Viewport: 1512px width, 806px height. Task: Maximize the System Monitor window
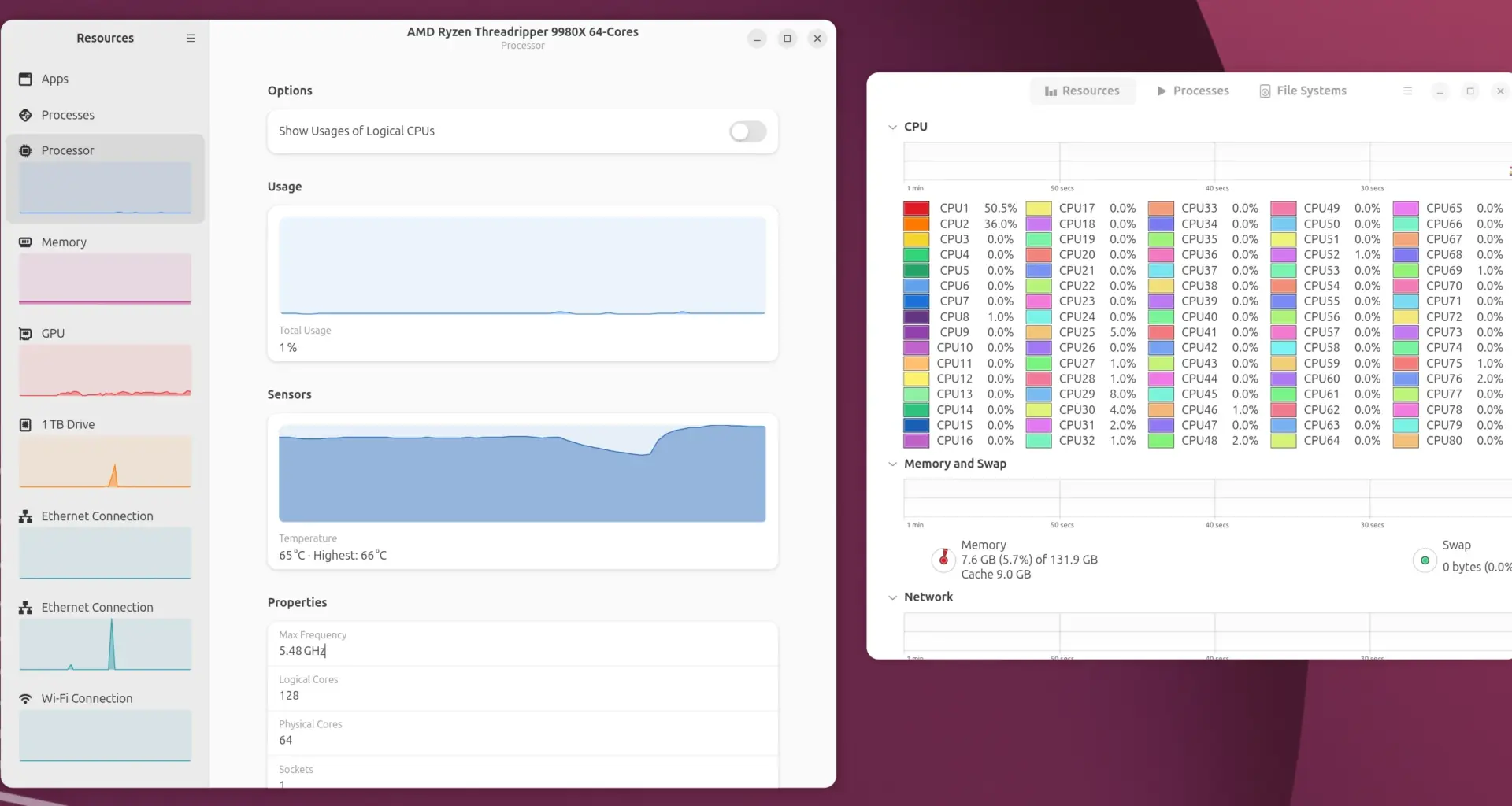pos(1470,91)
